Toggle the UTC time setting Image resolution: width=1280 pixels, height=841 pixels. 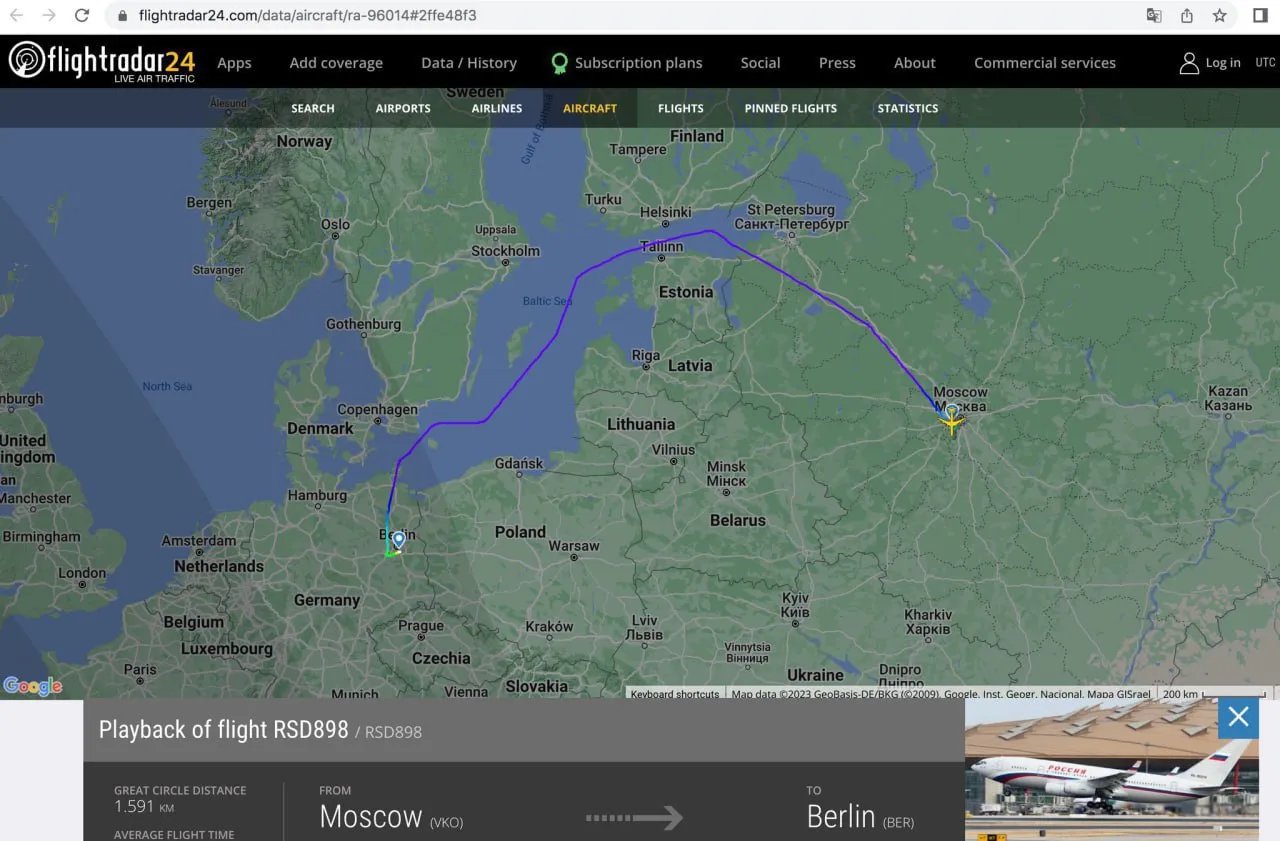tap(1265, 63)
